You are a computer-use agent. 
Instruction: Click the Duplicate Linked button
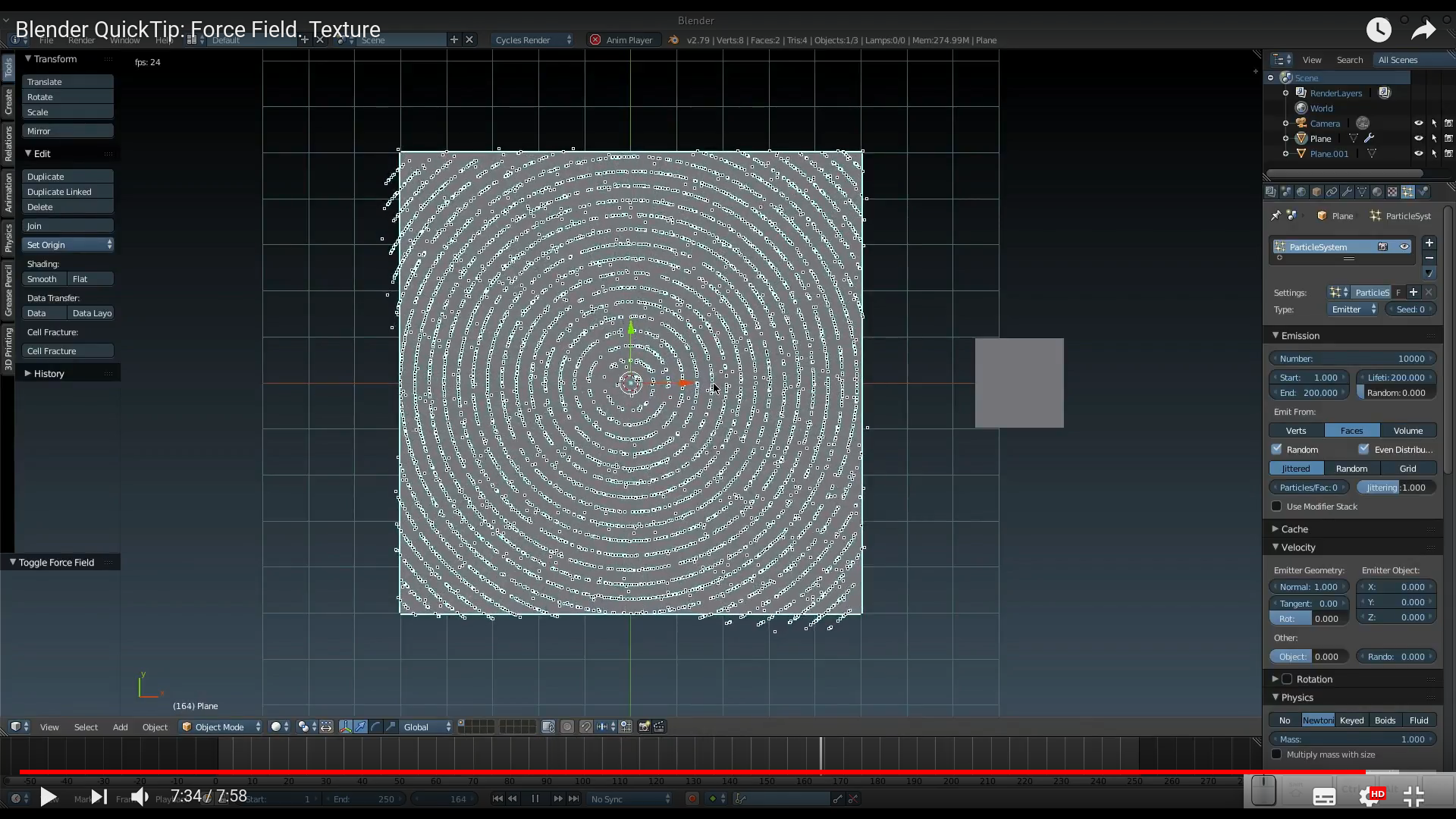pos(67,191)
